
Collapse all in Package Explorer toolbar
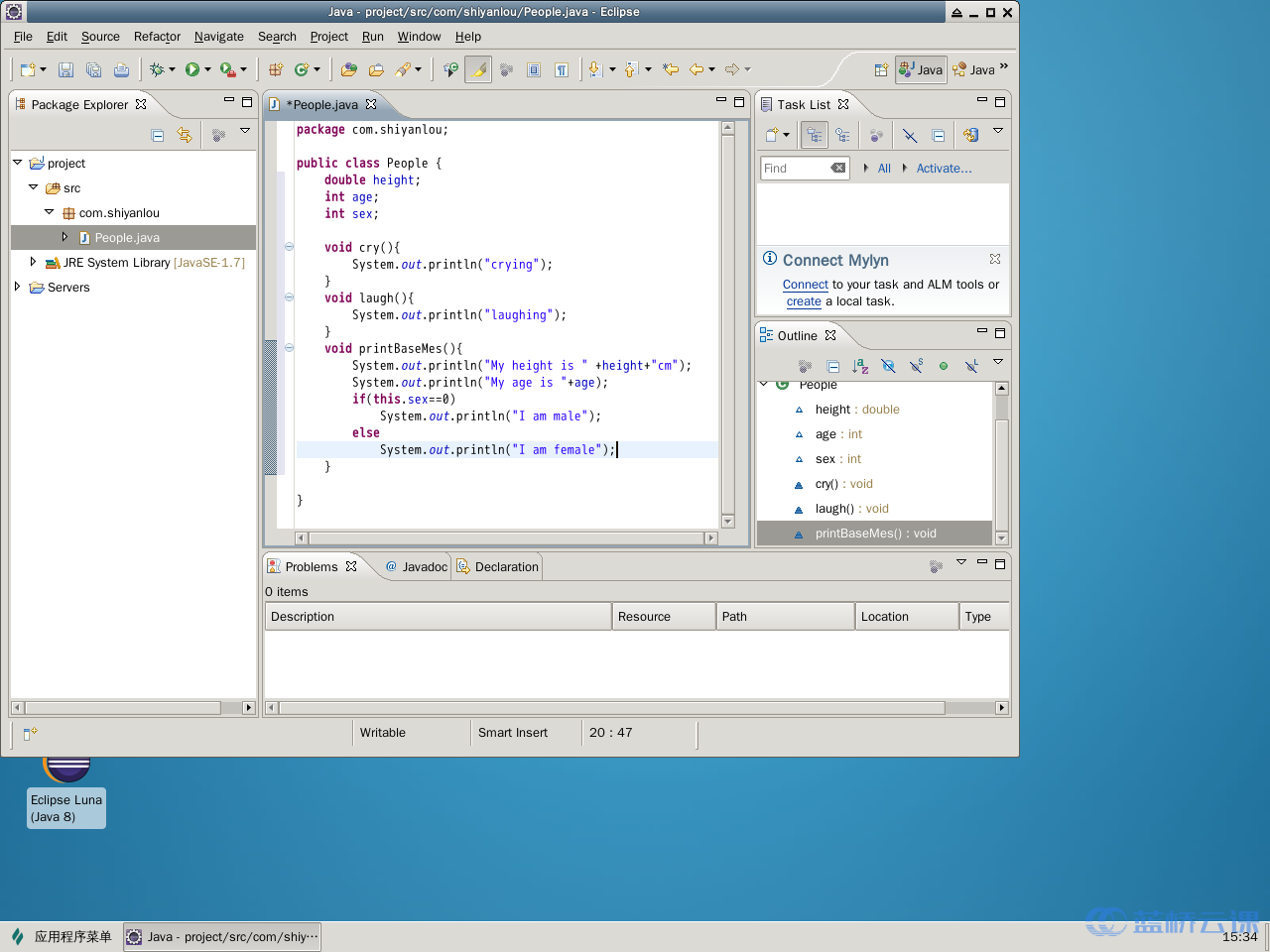158,135
